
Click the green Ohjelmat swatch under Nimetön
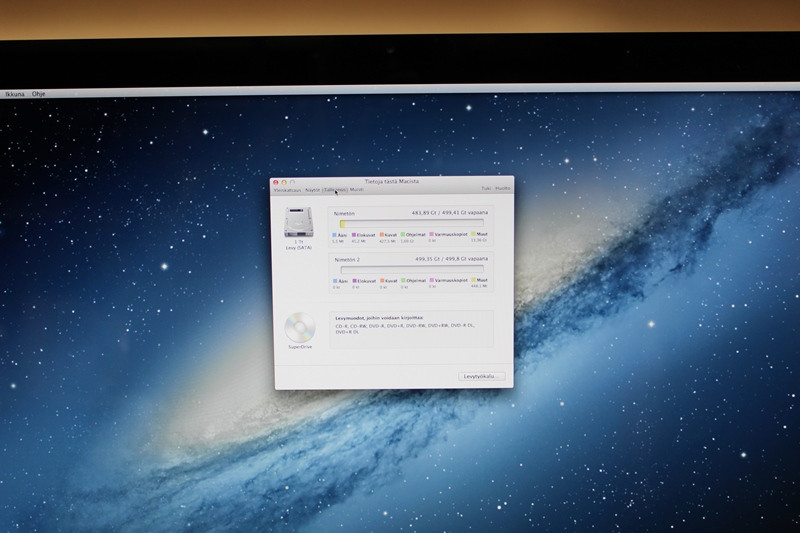pos(403,235)
